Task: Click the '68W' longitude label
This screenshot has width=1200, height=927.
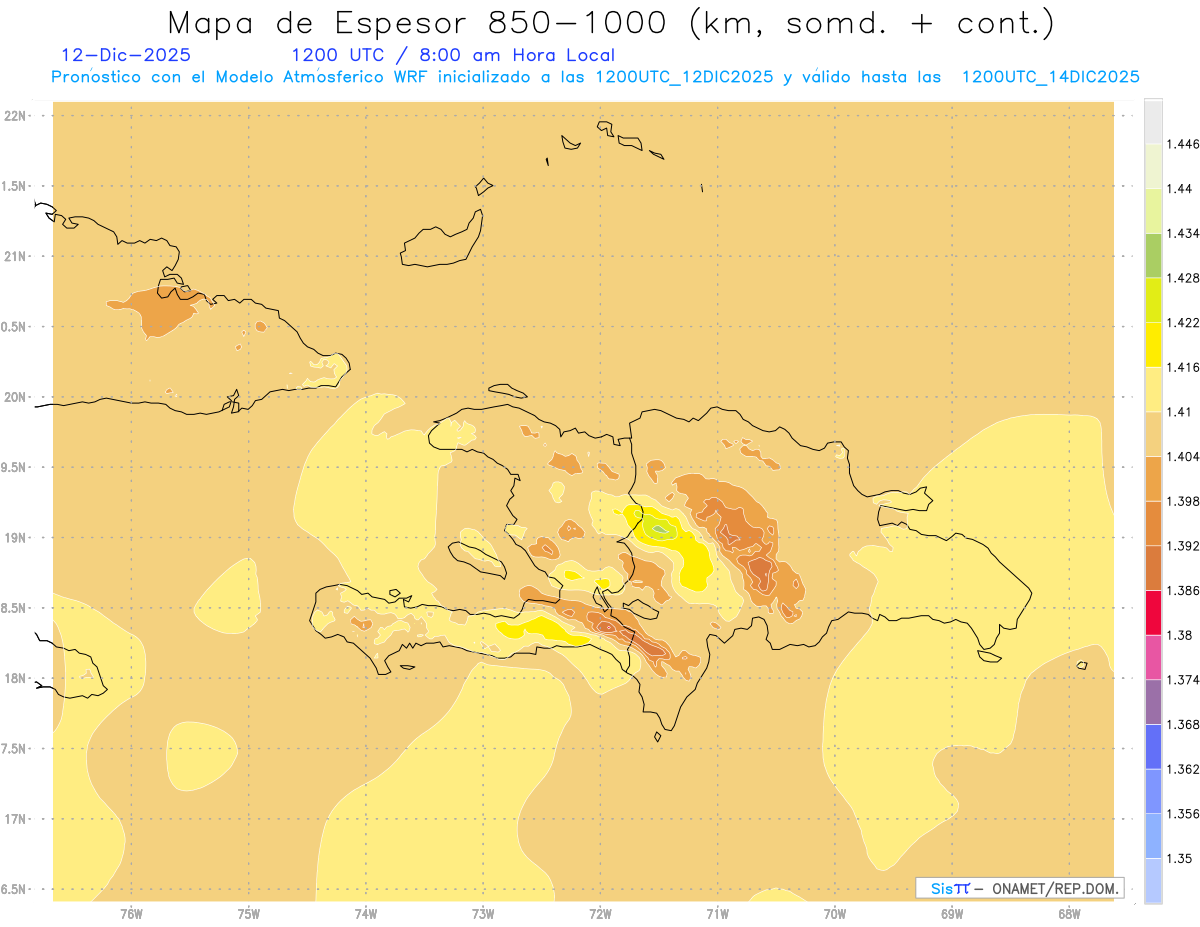Action: tap(1069, 913)
